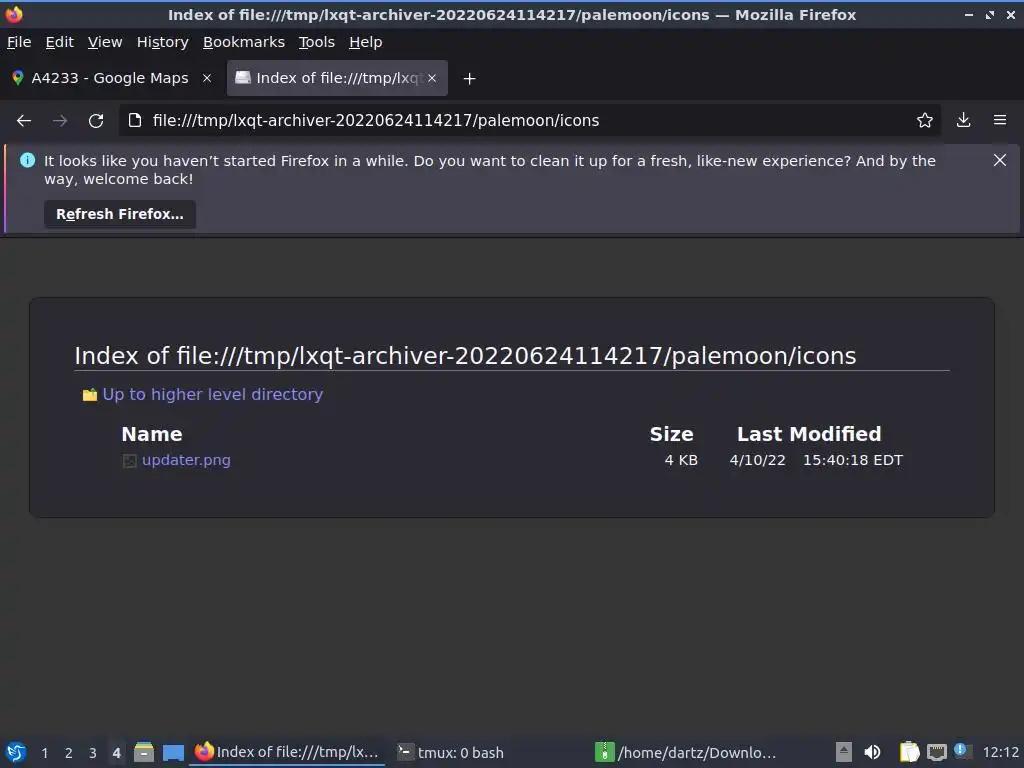
Task: Minimize the Firefox window
Action: pyautogui.click(x=968, y=14)
